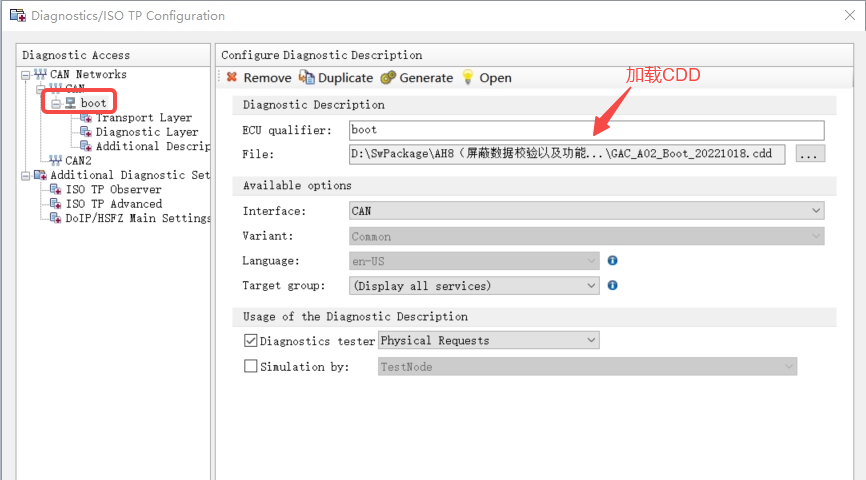The height and width of the screenshot is (480, 866).
Task: Uncheck the Diagnostics tester checkbox
Action: point(250,340)
